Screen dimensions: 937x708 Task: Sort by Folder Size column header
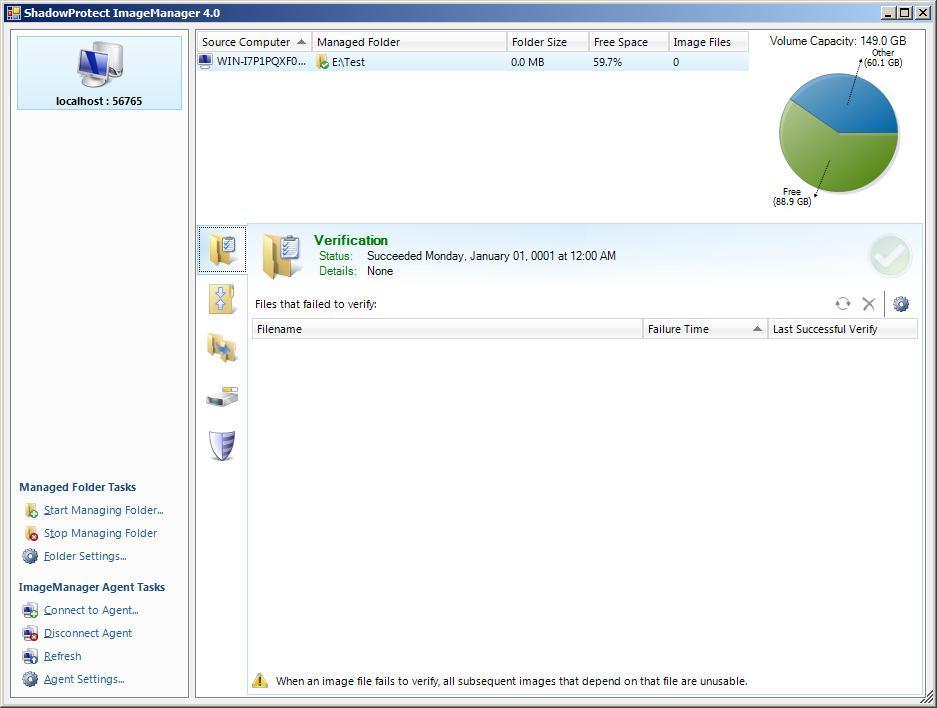pyautogui.click(x=548, y=42)
